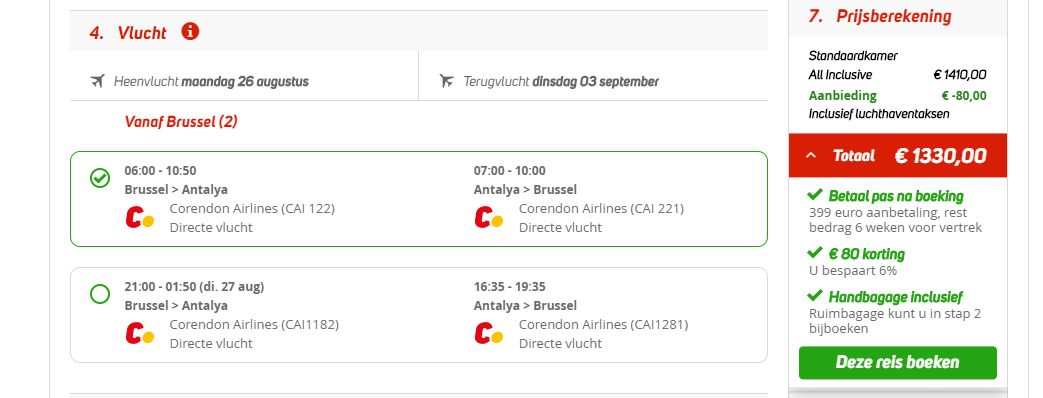Click the Vanaf Brussel (2) heading
Image resolution: width=1043 pixels, height=398 pixels.
(x=181, y=122)
